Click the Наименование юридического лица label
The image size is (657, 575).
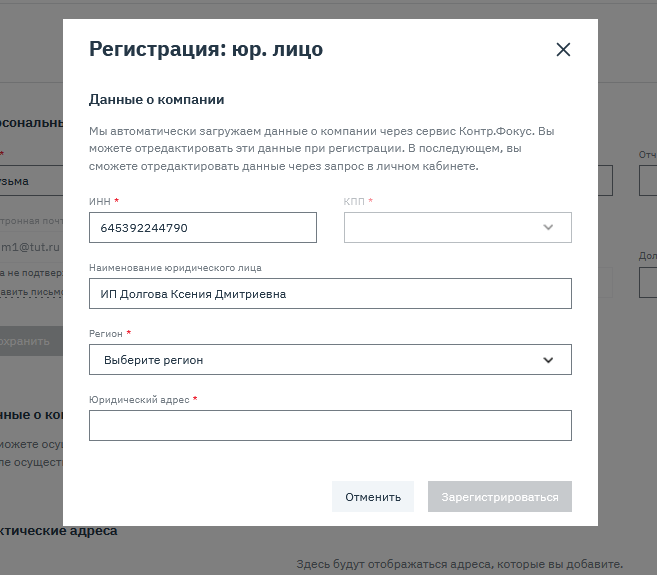pyautogui.click(x=175, y=268)
